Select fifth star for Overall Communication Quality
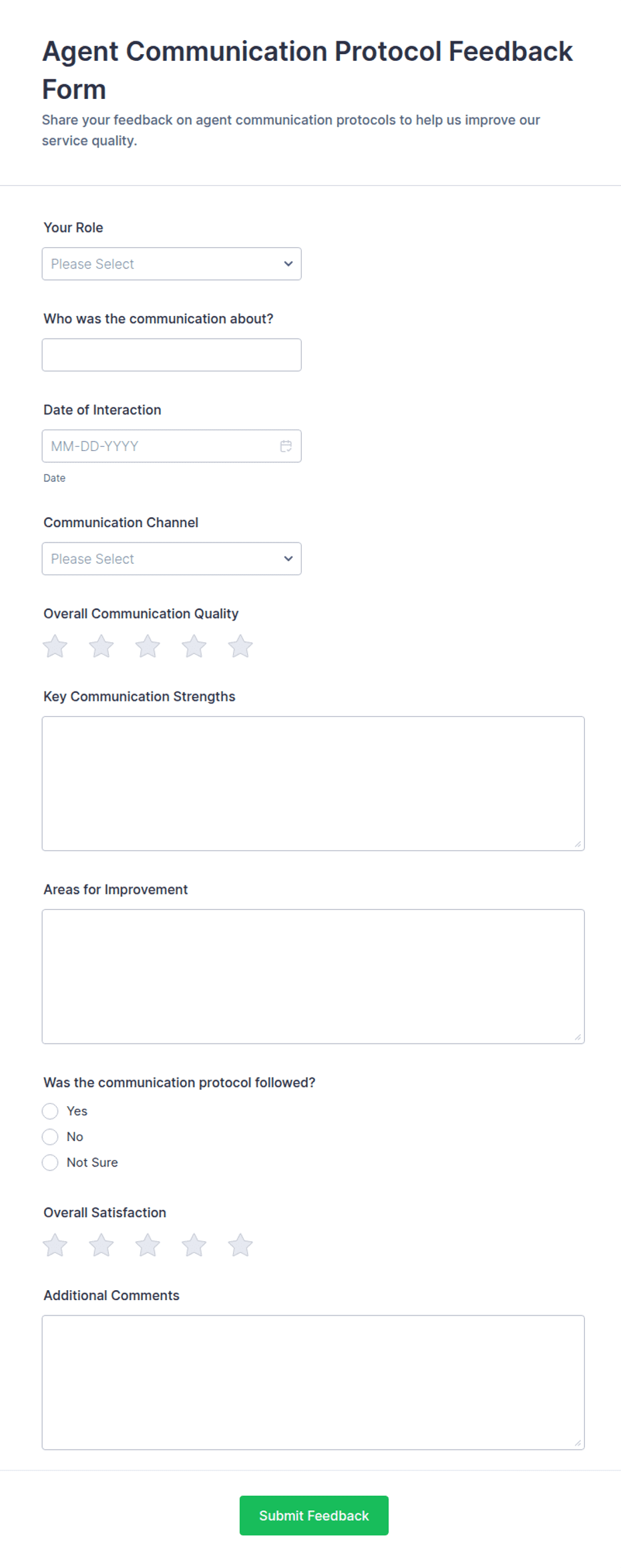The width and height of the screenshot is (621, 1568). [x=240, y=646]
